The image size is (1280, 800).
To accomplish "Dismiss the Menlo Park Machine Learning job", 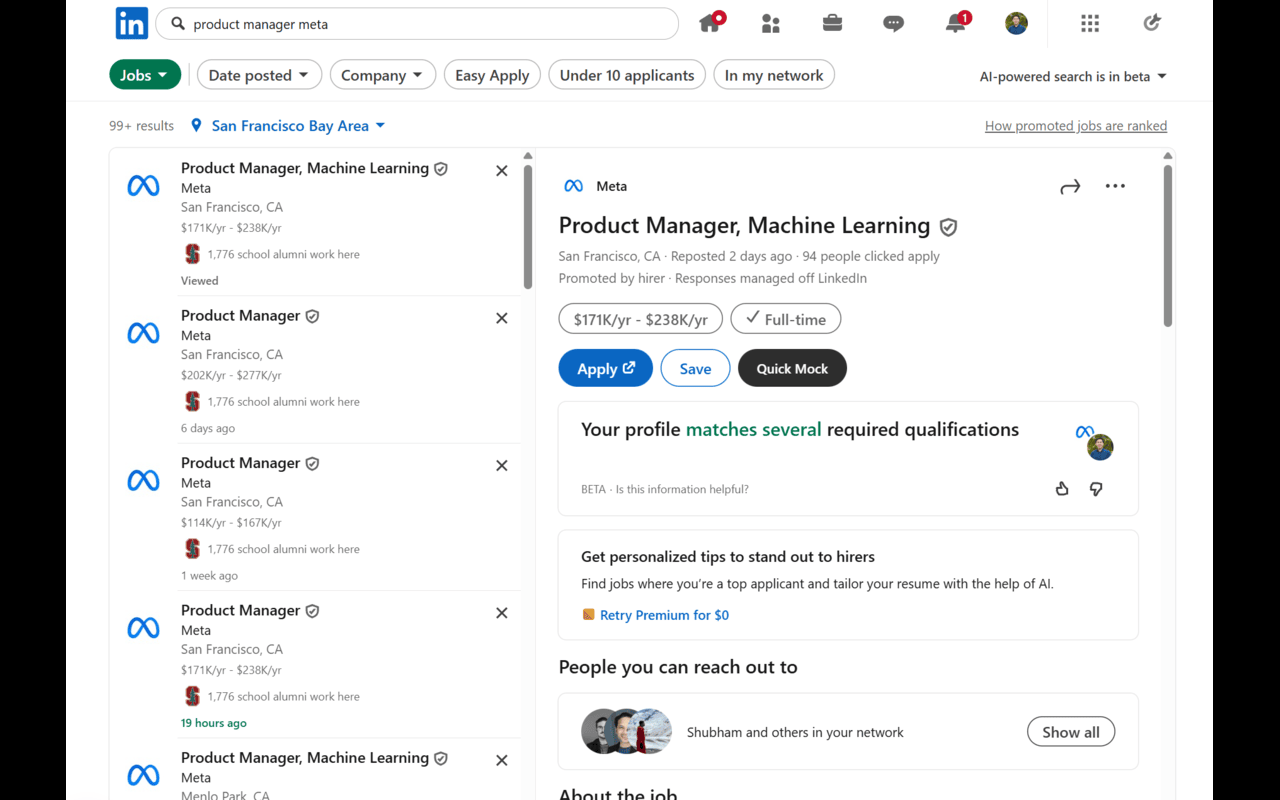I will 502,760.
